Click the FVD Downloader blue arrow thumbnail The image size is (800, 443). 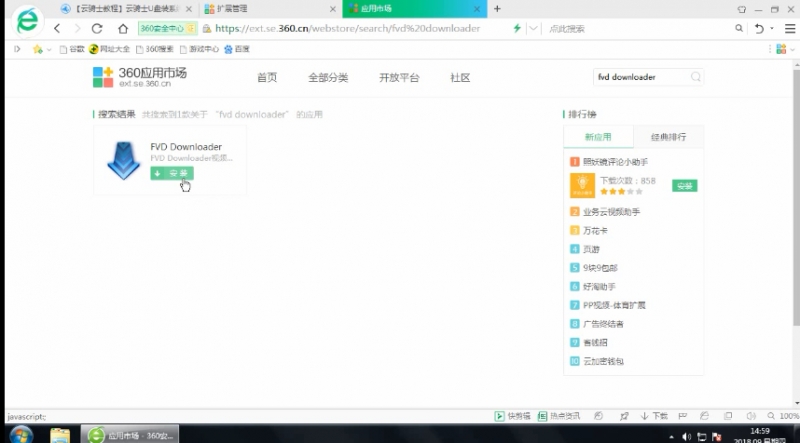[x=123, y=161]
